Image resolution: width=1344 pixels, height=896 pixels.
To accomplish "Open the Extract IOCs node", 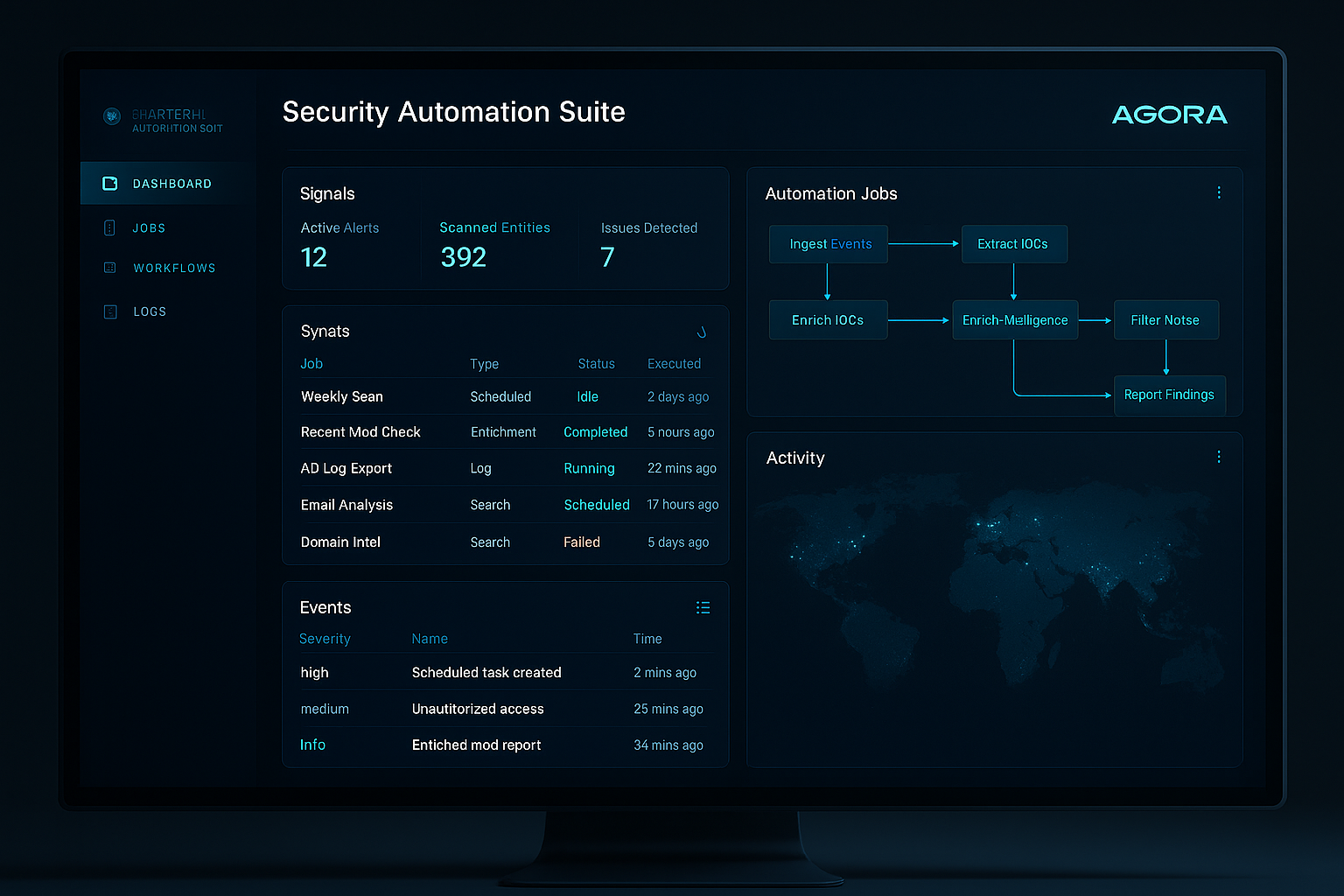I will pyautogui.click(x=1014, y=244).
